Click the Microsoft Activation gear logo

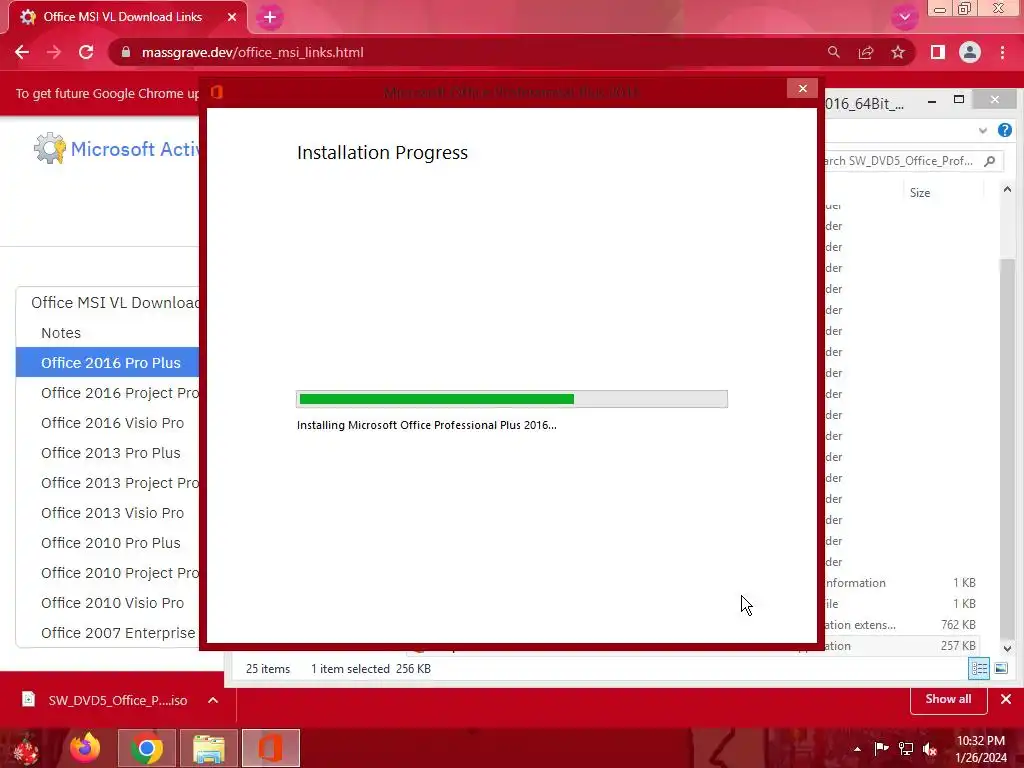(50, 148)
